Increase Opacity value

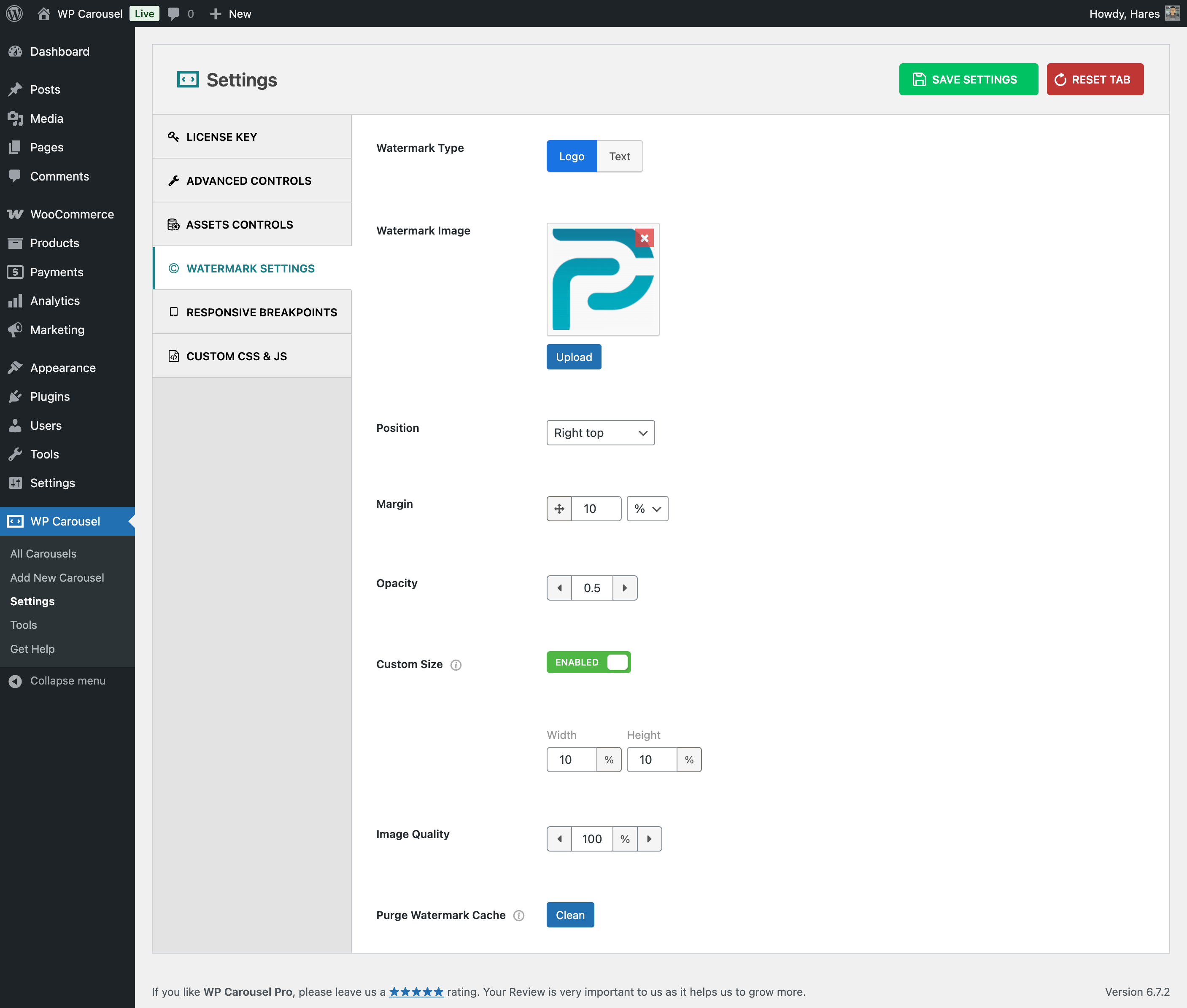(x=625, y=588)
